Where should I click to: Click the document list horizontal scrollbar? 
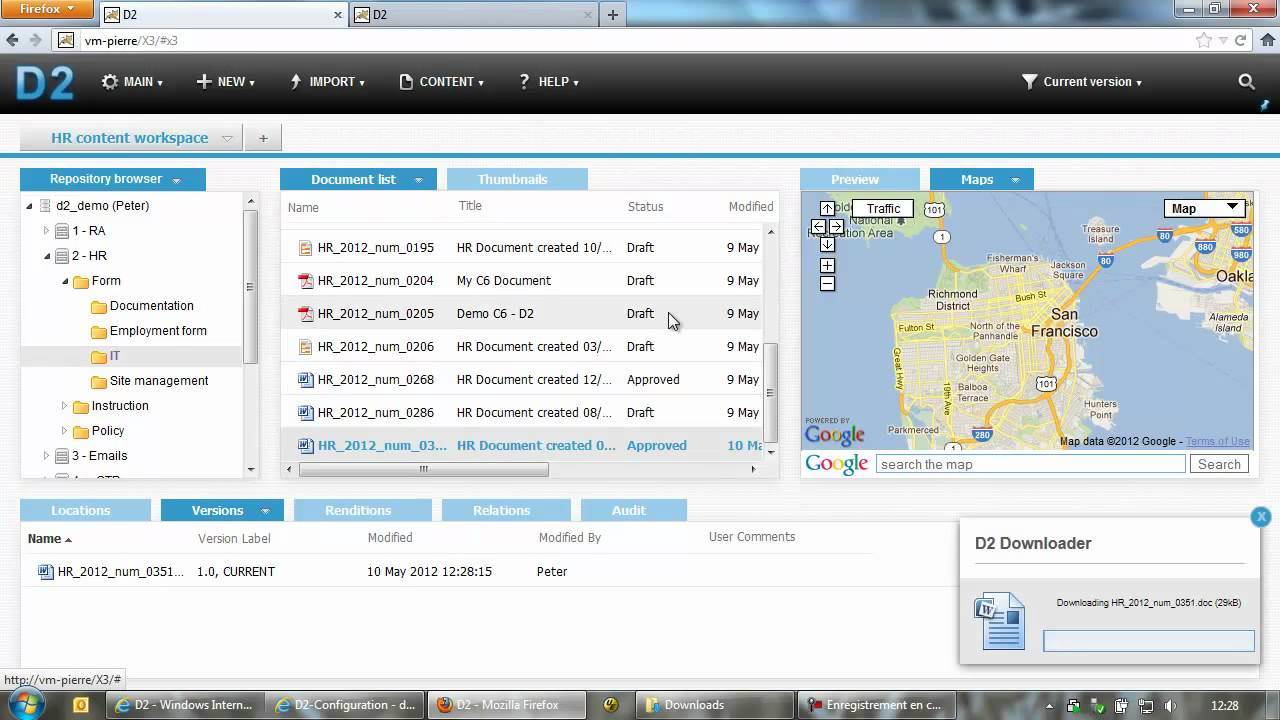423,469
